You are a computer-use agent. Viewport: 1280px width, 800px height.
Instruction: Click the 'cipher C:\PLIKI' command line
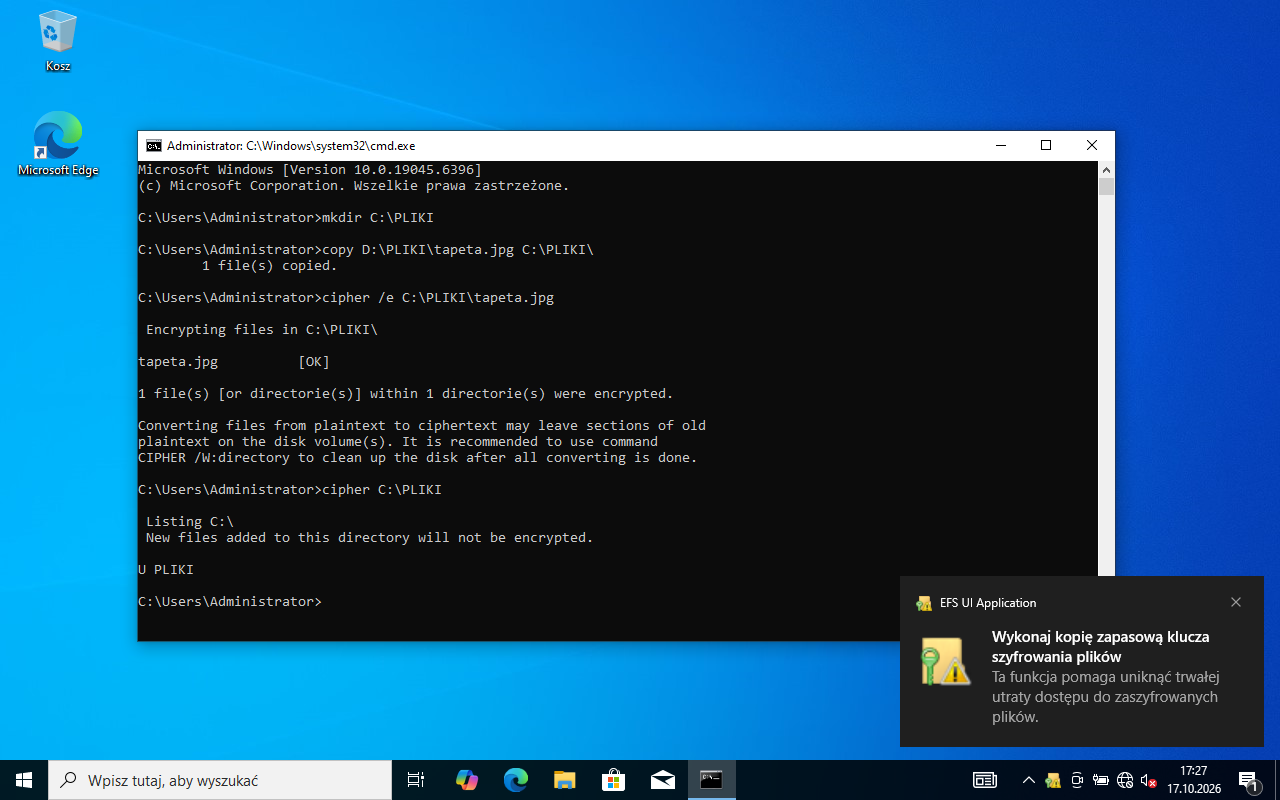pos(290,490)
